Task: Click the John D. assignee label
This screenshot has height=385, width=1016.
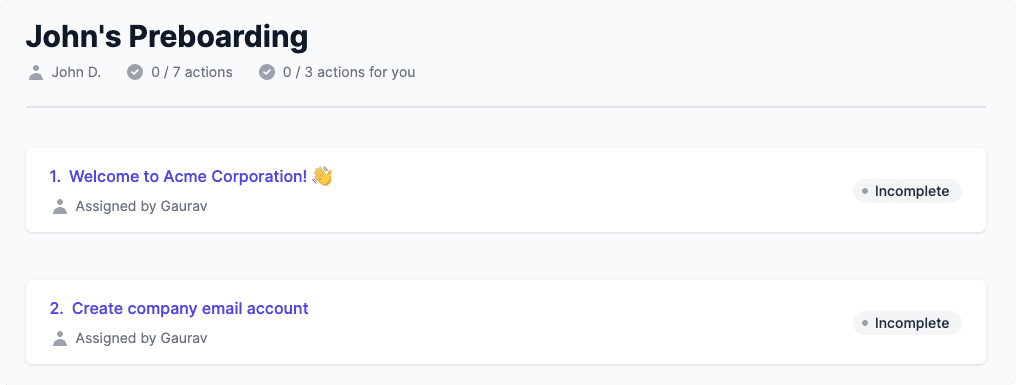Action: [x=76, y=72]
